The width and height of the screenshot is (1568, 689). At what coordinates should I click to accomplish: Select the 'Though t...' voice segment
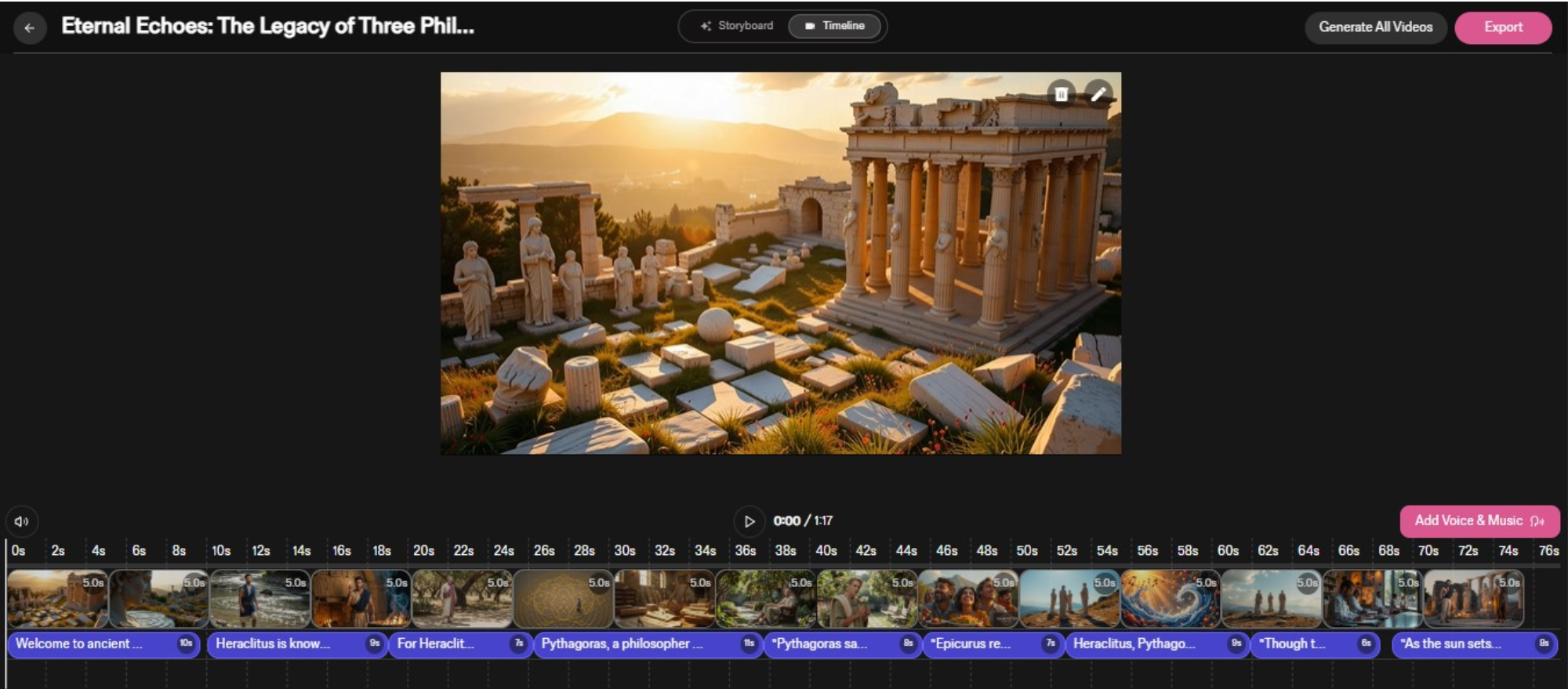click(1315, 644)
